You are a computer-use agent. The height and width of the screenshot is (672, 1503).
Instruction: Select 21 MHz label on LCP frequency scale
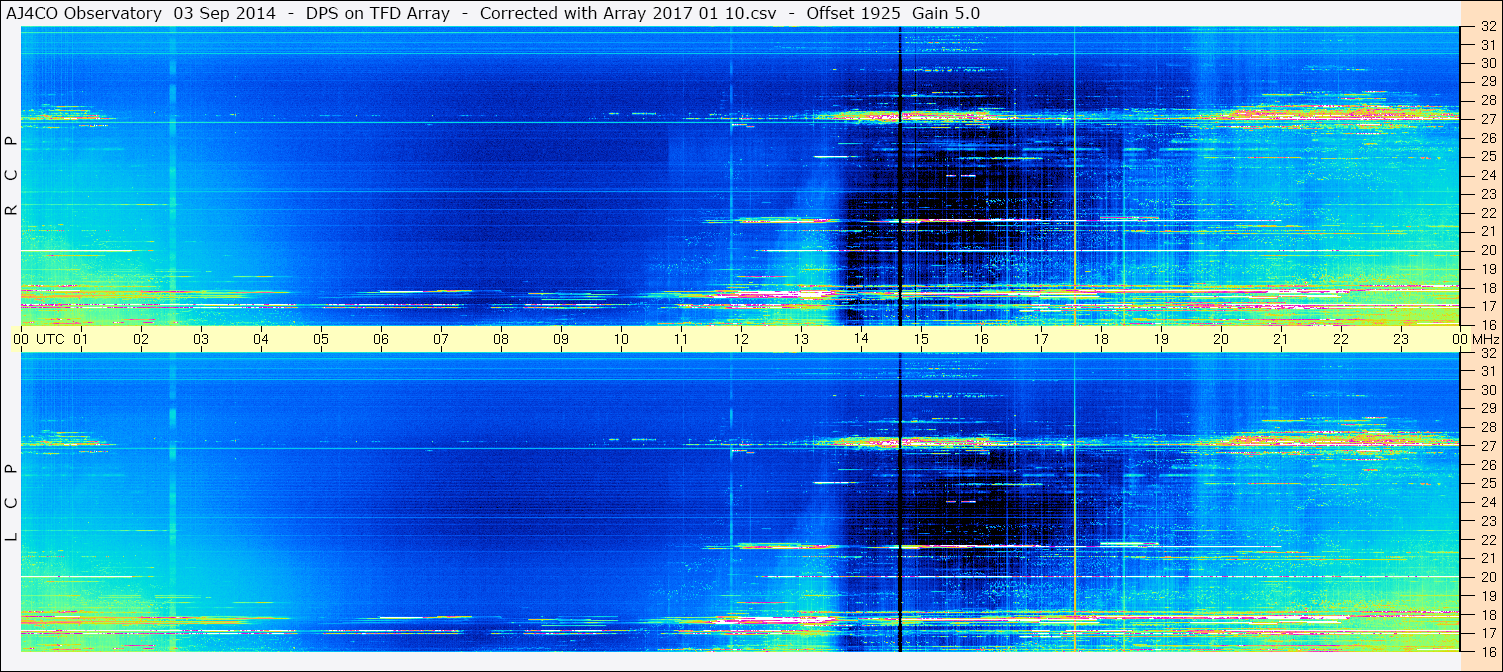pyautogui.click(x=1487, y=558)
